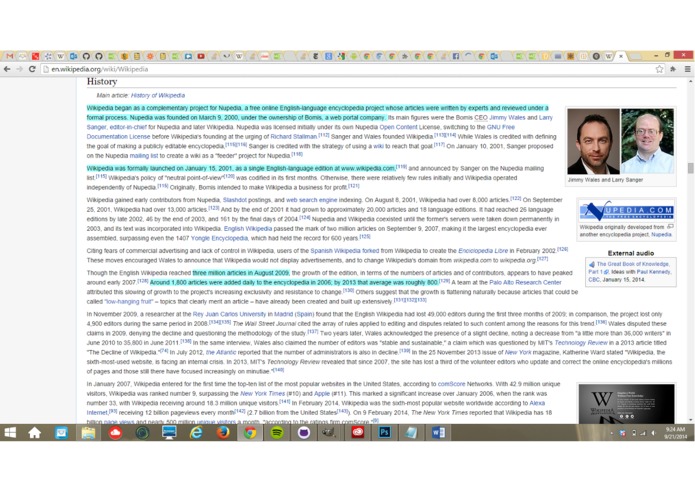Go back with the browser Back arrow

tap(7, 69)
